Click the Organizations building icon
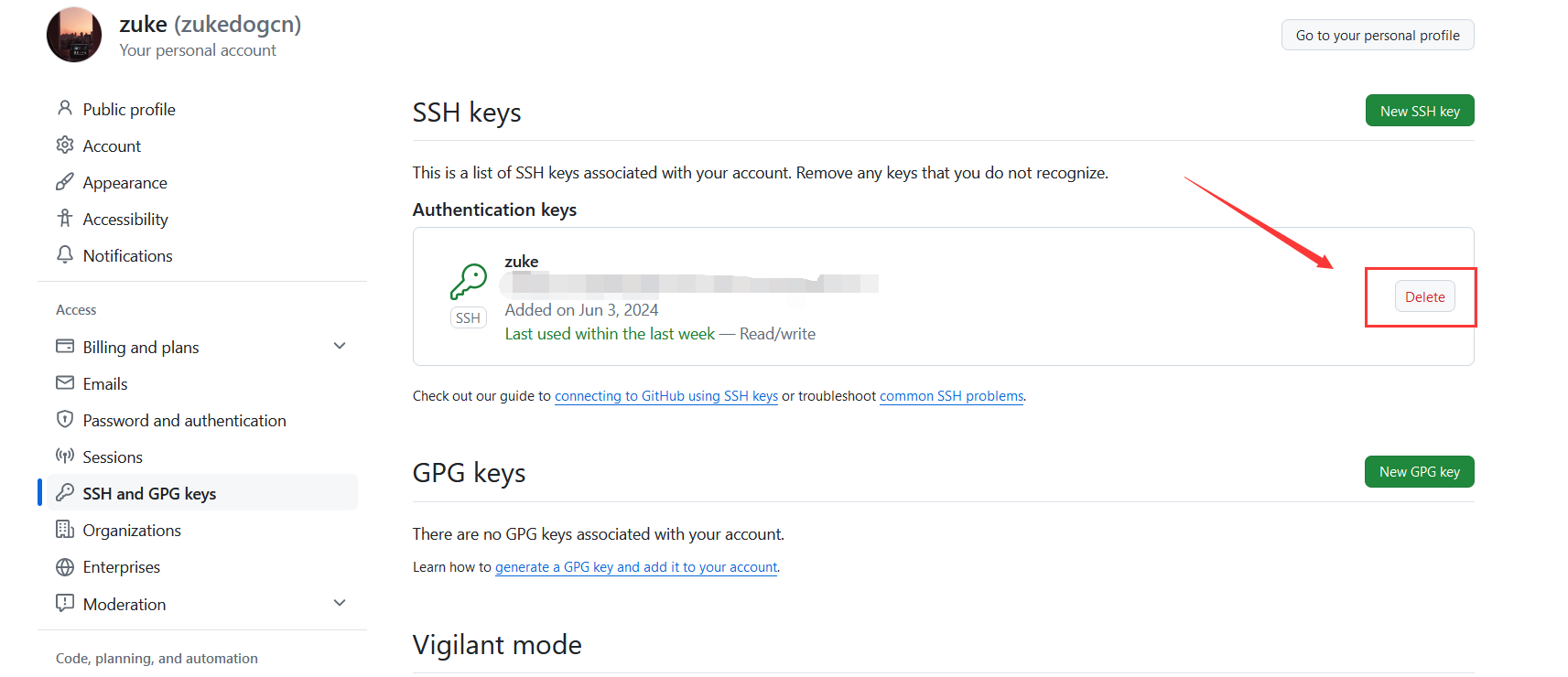The width and height of the screenshot is (1568, 677). pos(65,529)
